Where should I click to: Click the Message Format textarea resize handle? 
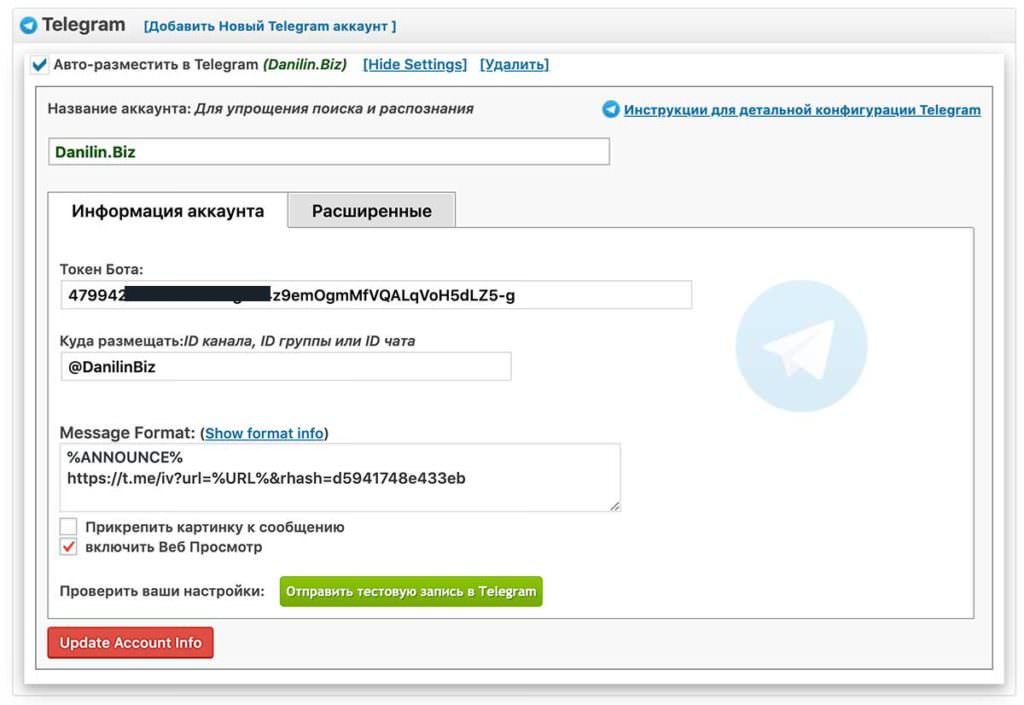(615, 506)
